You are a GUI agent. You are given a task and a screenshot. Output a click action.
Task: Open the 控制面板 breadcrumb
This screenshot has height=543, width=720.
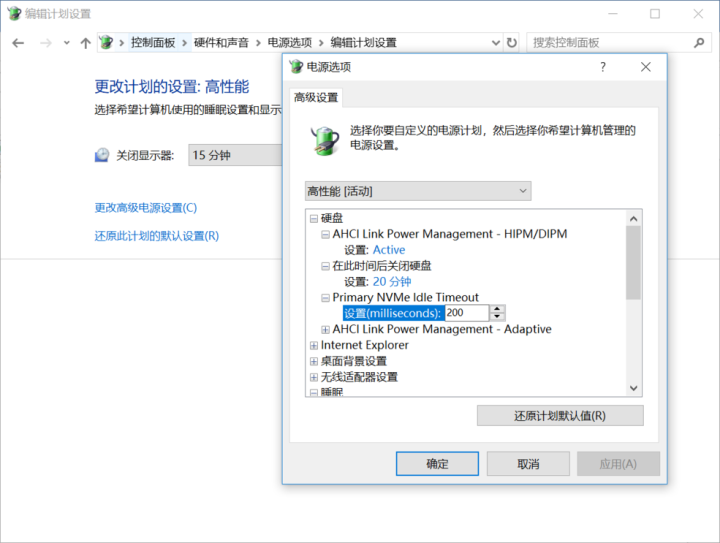(x=153, y=43)
